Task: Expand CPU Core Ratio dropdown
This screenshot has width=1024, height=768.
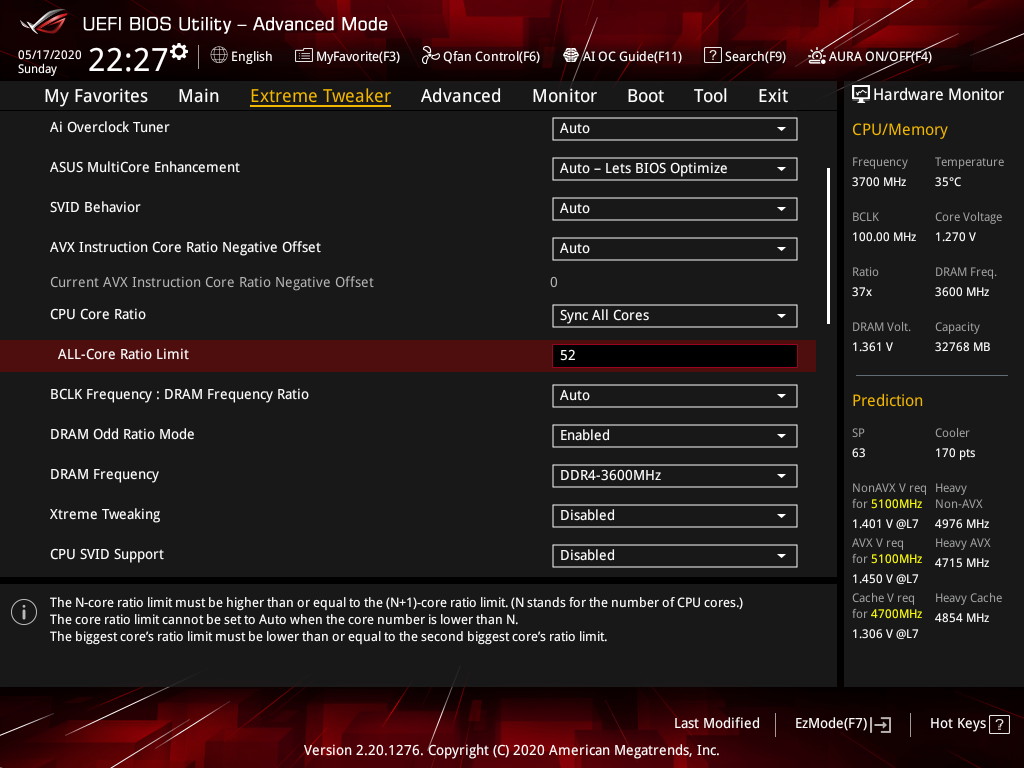Action: 675,315
